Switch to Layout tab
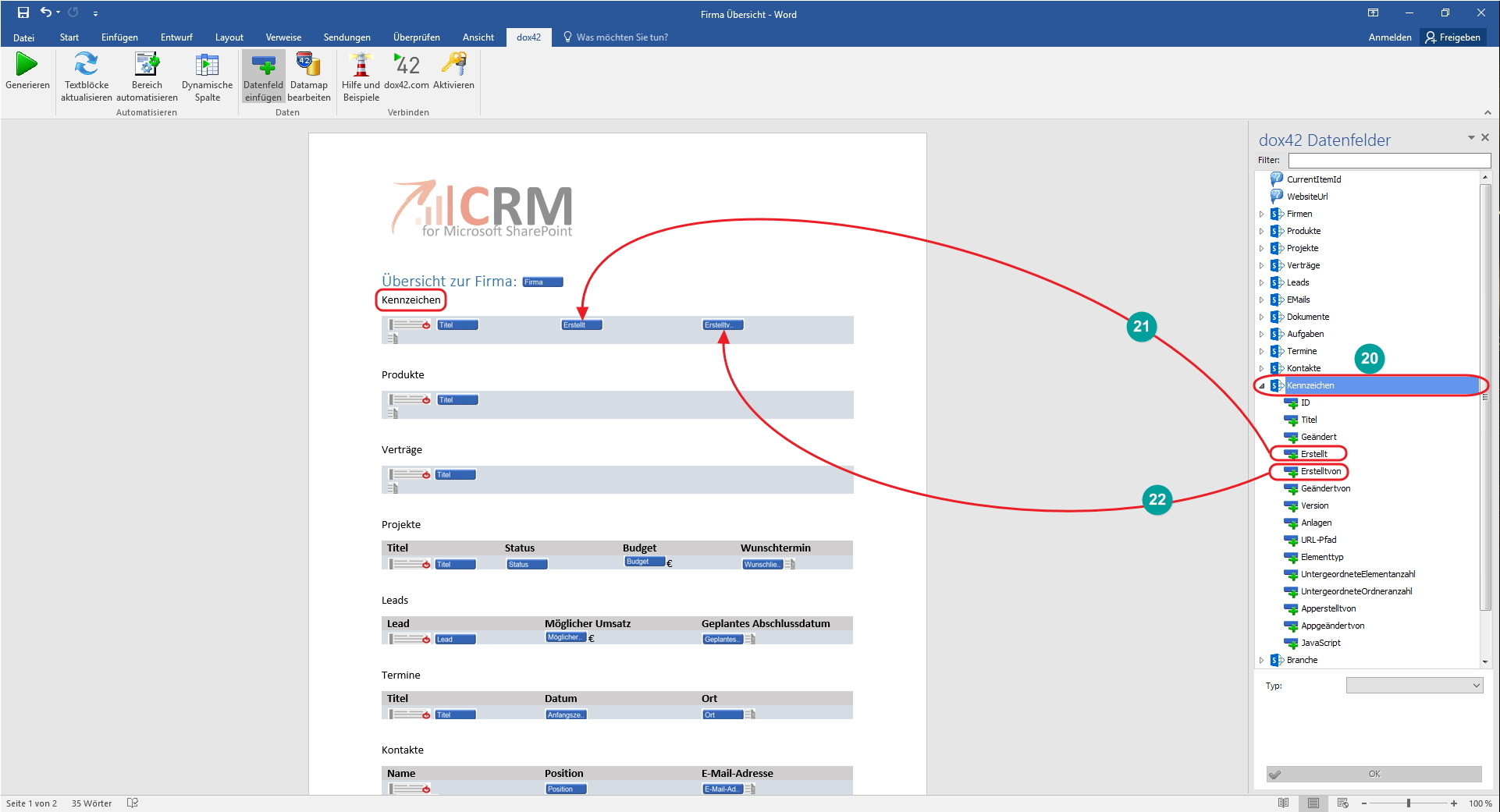1500x812 pixels. pyautogui.click(x=229, y=37)
